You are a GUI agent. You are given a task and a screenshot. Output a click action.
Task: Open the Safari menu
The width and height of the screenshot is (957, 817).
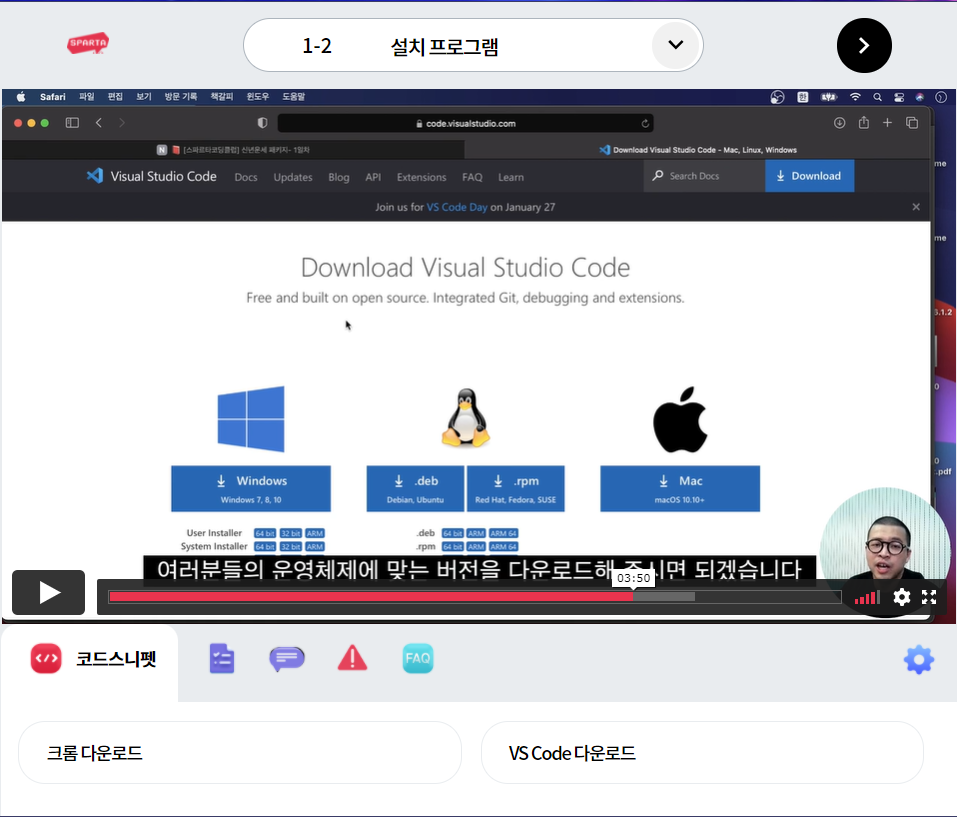(x=52, y=96)
